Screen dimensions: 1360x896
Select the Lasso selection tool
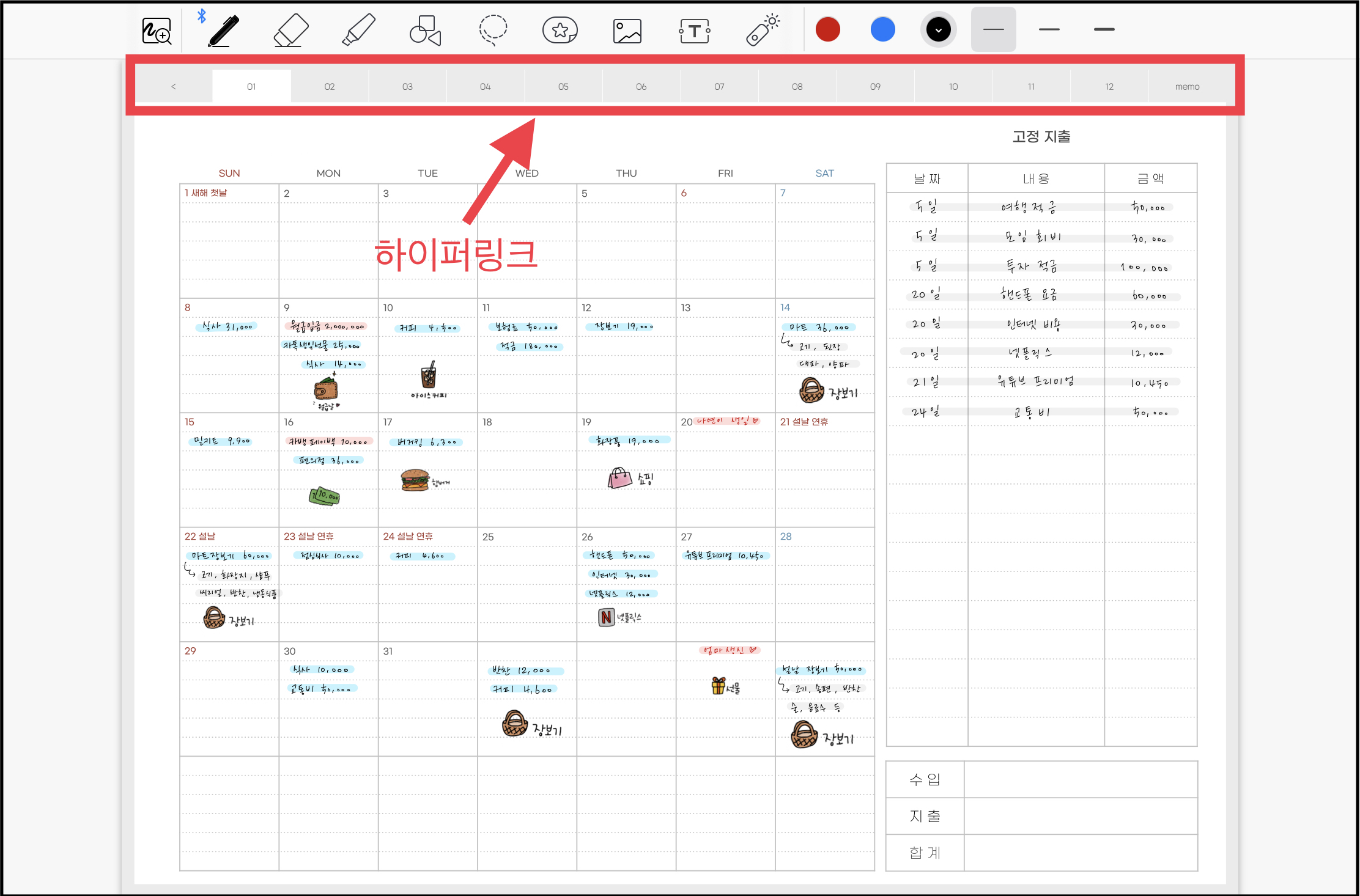493,31
